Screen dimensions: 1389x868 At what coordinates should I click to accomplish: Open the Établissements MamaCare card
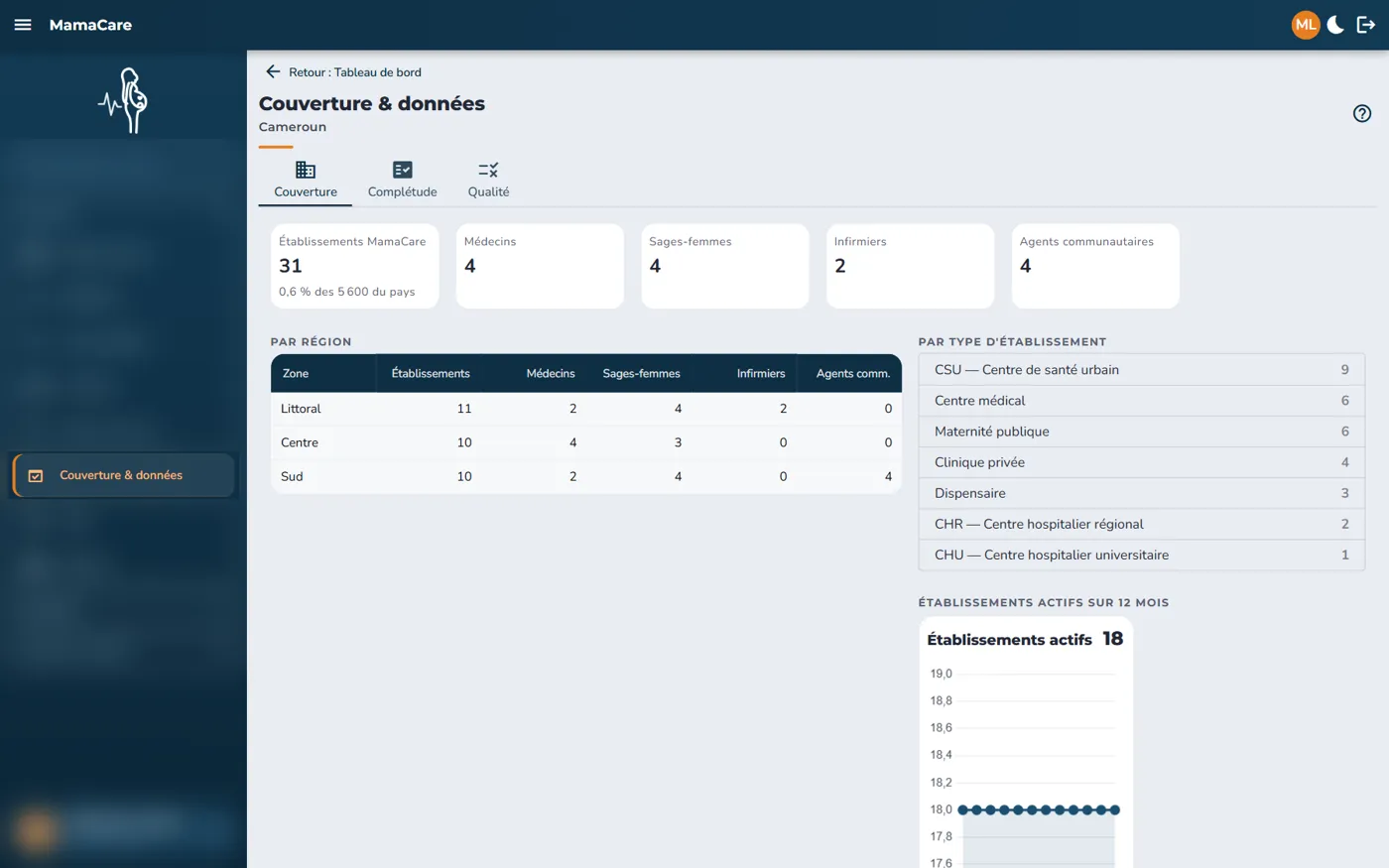click(354, 266)
